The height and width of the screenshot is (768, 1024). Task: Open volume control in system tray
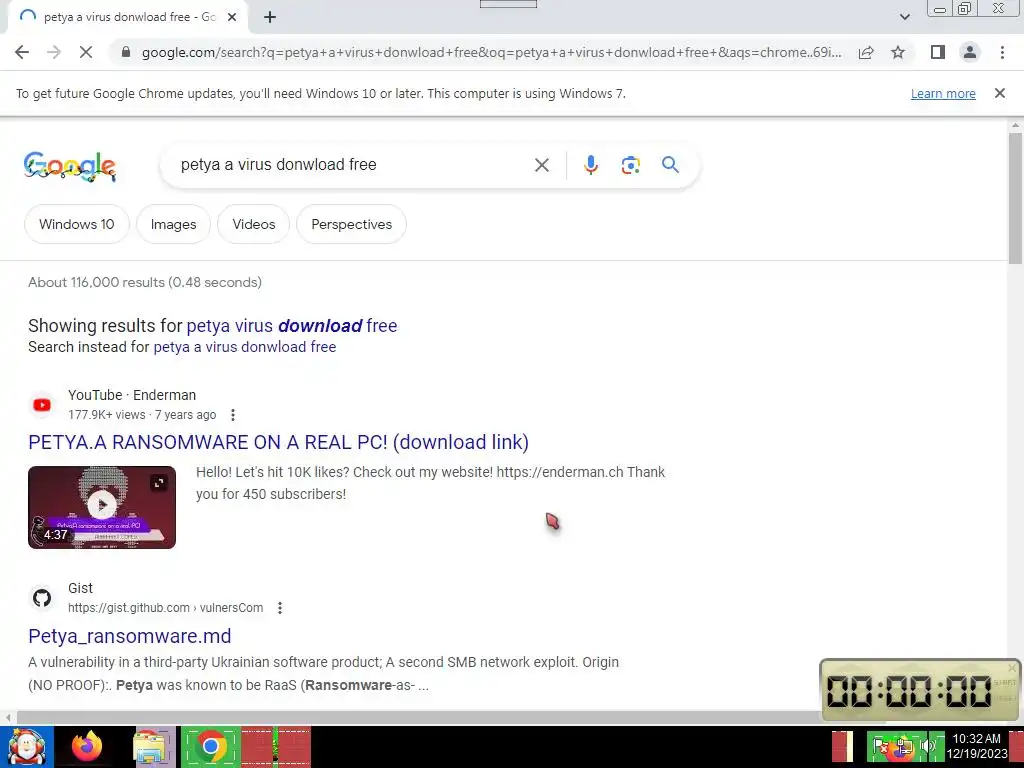tap(927, 746)
